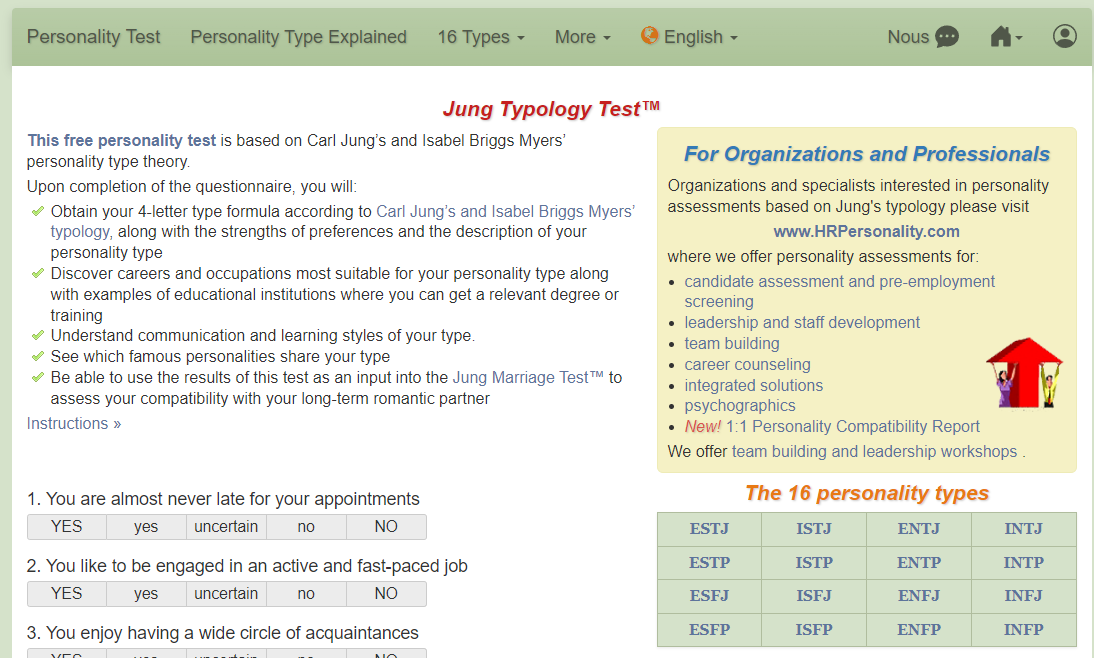This screenshot has height=658, width=1094.
Task: Select the INTJ personality type cell
Action: click(1024, 529)
